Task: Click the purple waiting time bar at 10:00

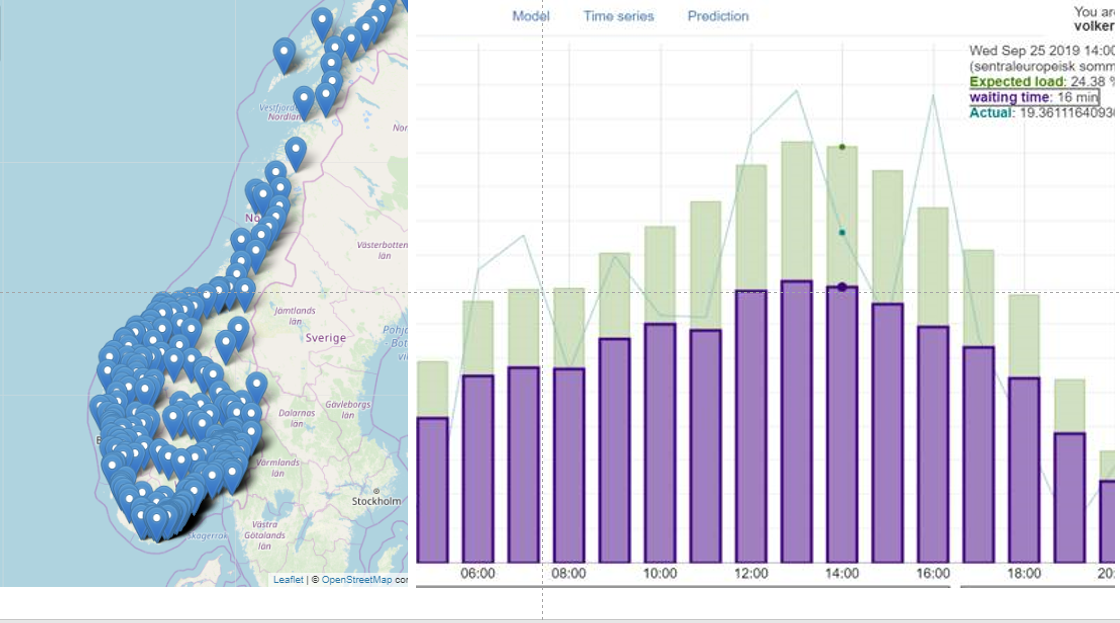Action: point(660,443)
